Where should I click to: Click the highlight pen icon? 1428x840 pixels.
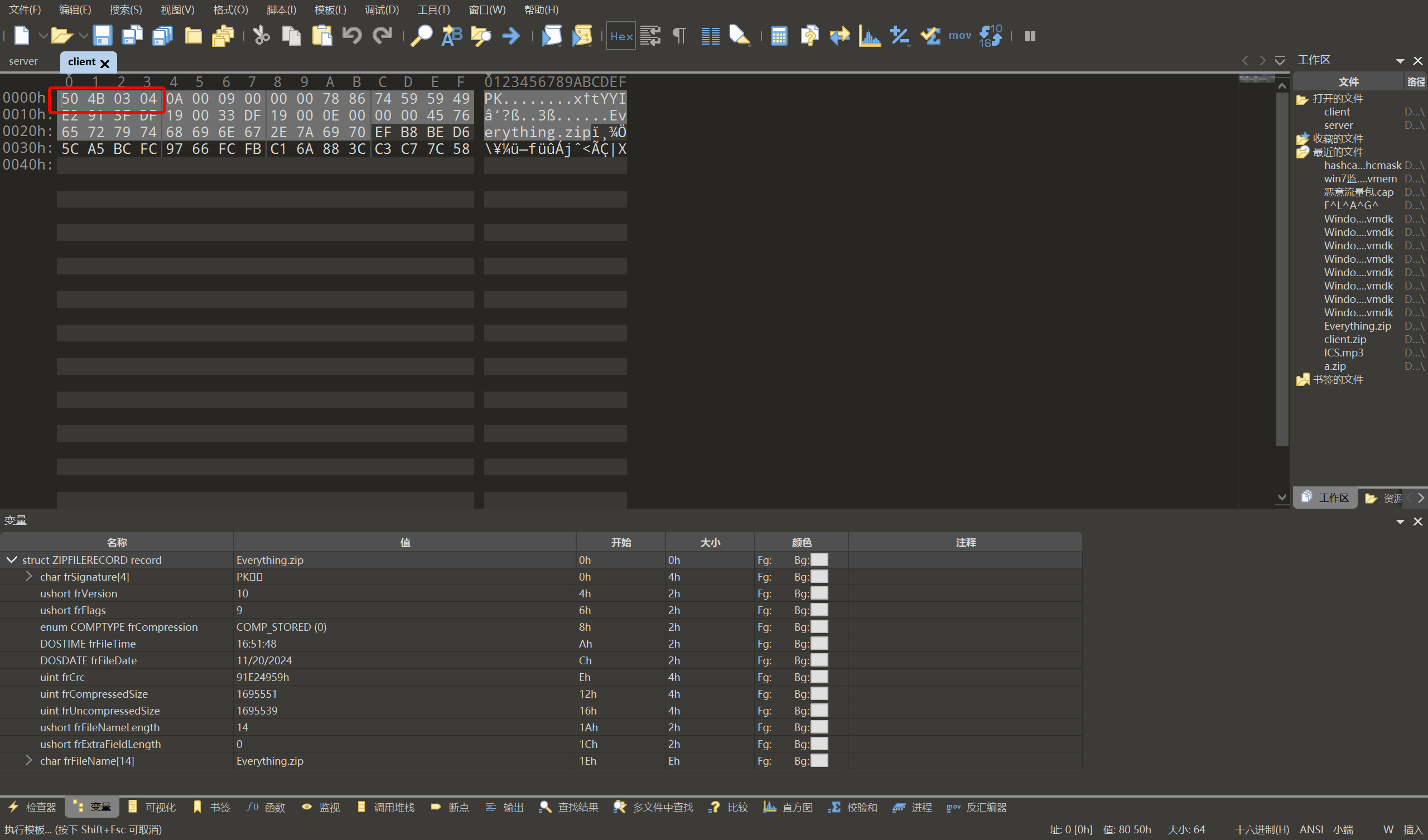pyautogui.click(x=739, y=36)
